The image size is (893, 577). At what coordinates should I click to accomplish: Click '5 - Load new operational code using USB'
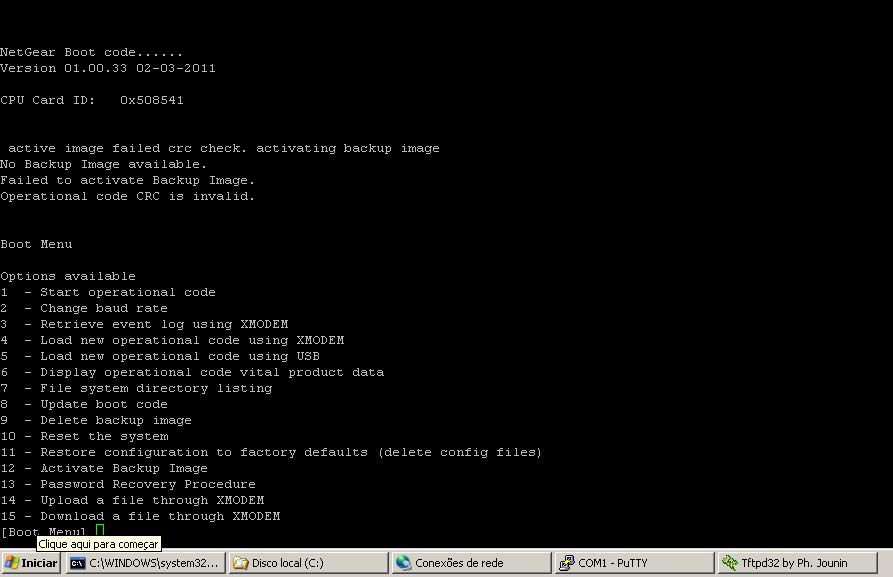pos(160,356)
